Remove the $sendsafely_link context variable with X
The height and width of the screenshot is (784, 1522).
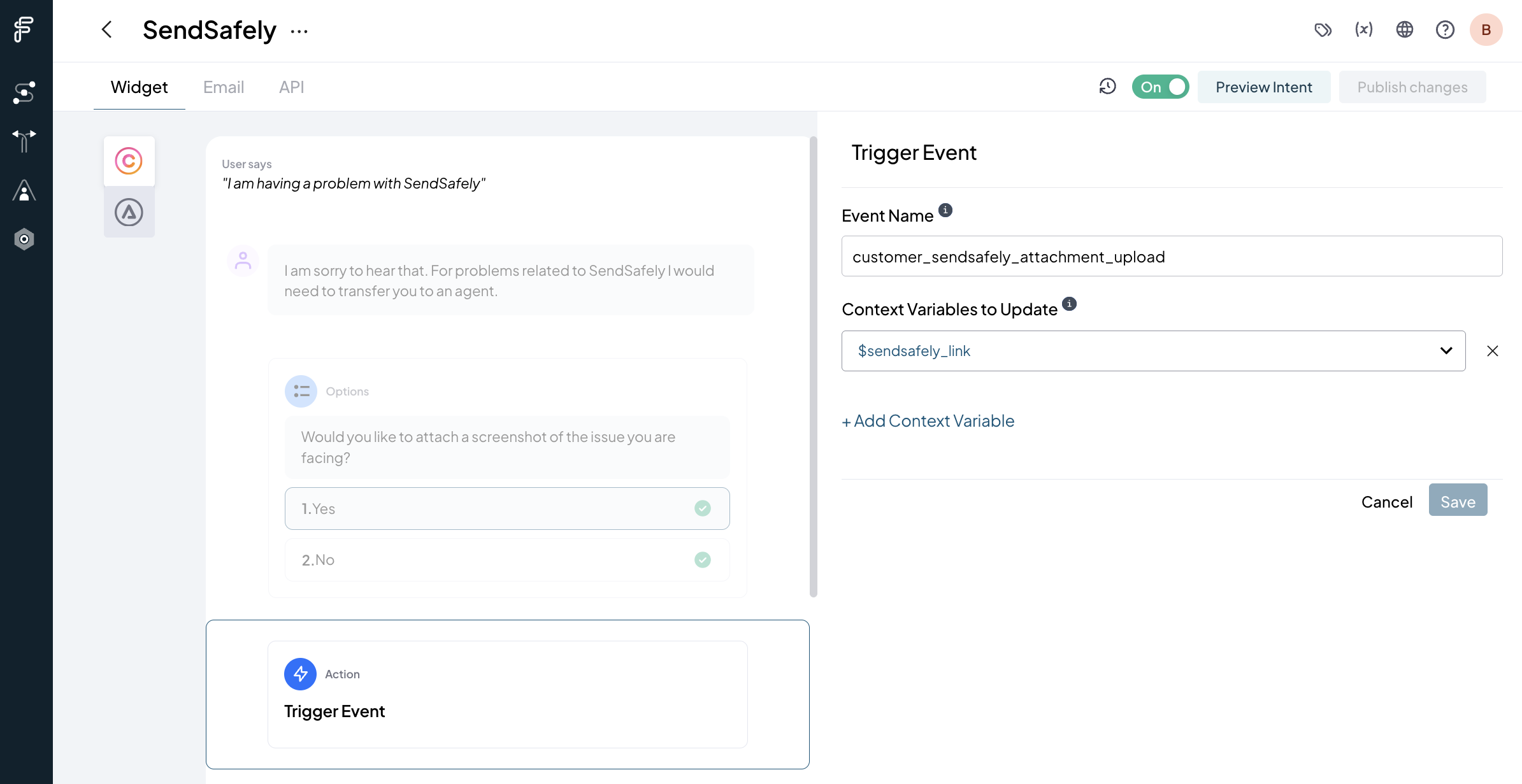pyautogui.click(x=1492, y=351)
